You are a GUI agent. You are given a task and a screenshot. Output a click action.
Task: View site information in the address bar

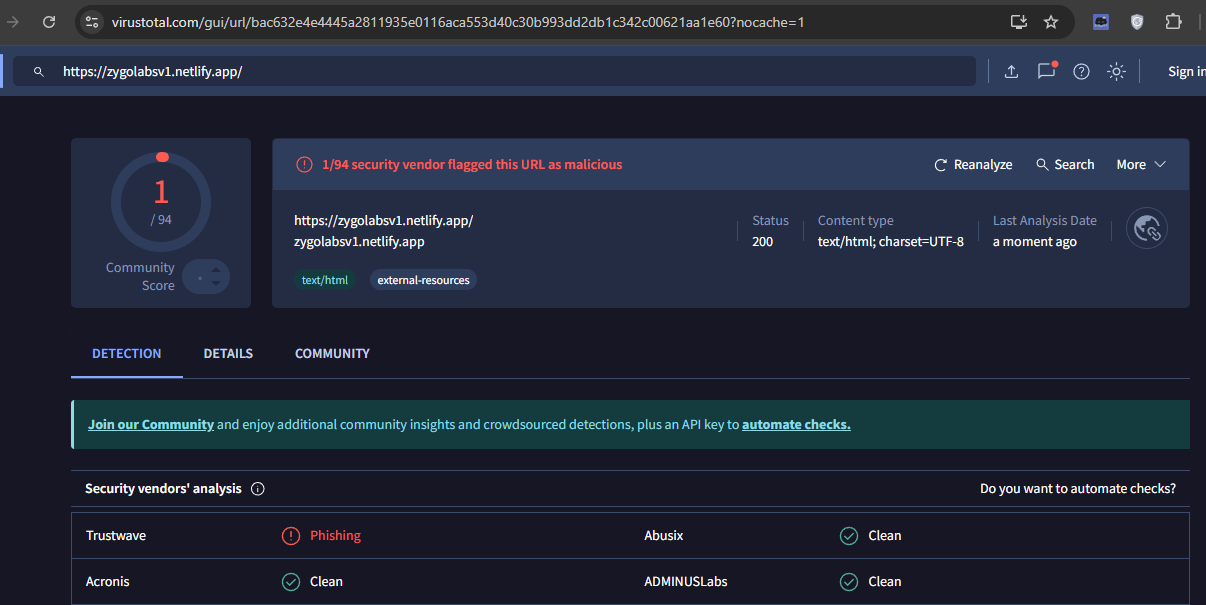pyautogui.click(x=91, y=22)
